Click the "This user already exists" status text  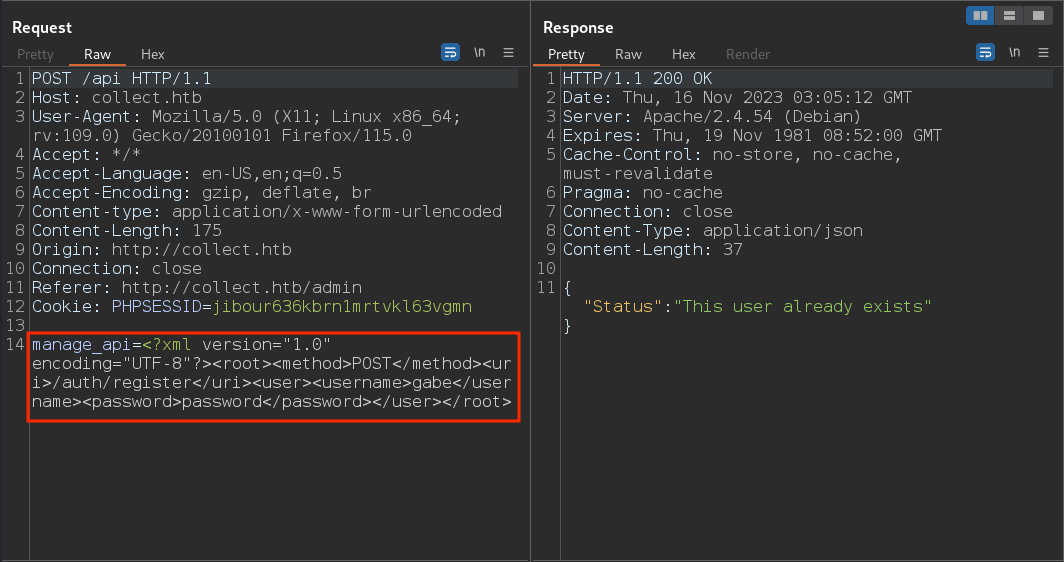[803, 307]
